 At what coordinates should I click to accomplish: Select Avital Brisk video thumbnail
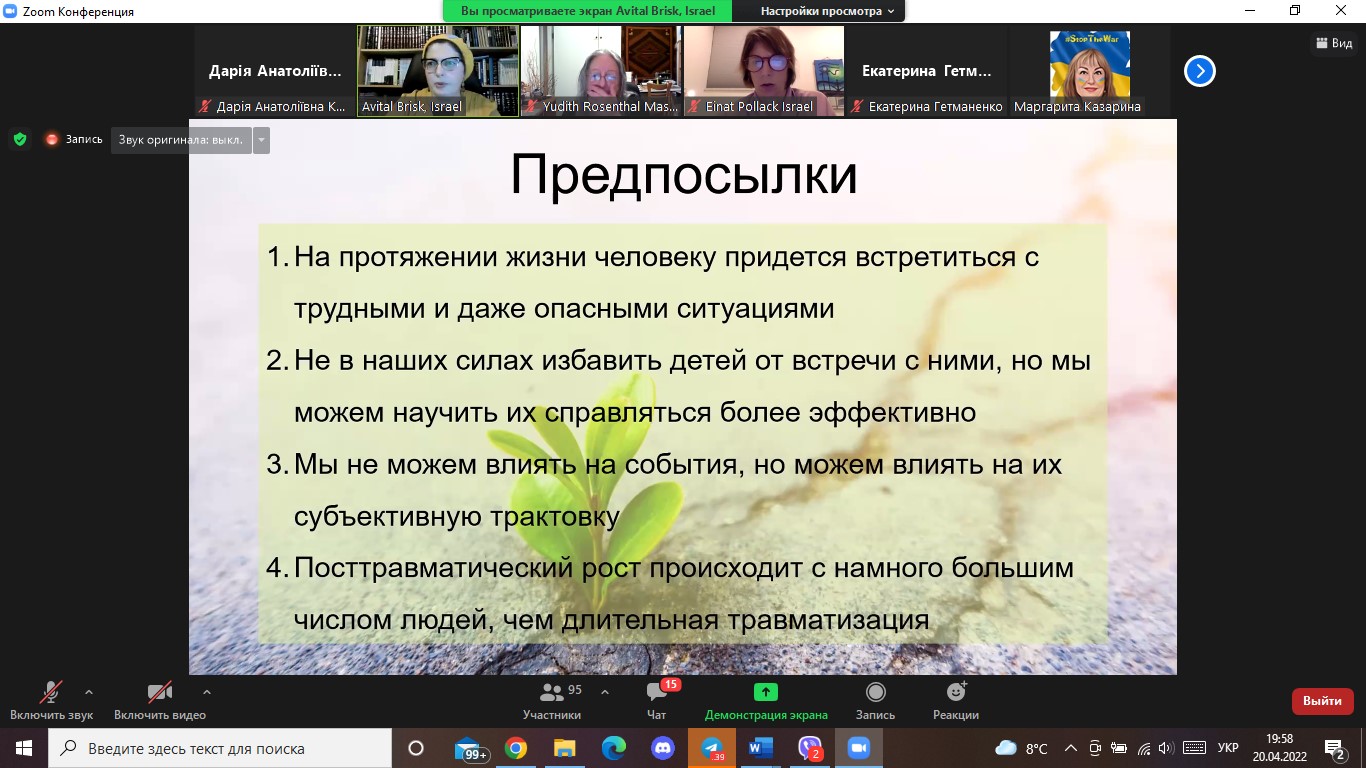(438, 70)
